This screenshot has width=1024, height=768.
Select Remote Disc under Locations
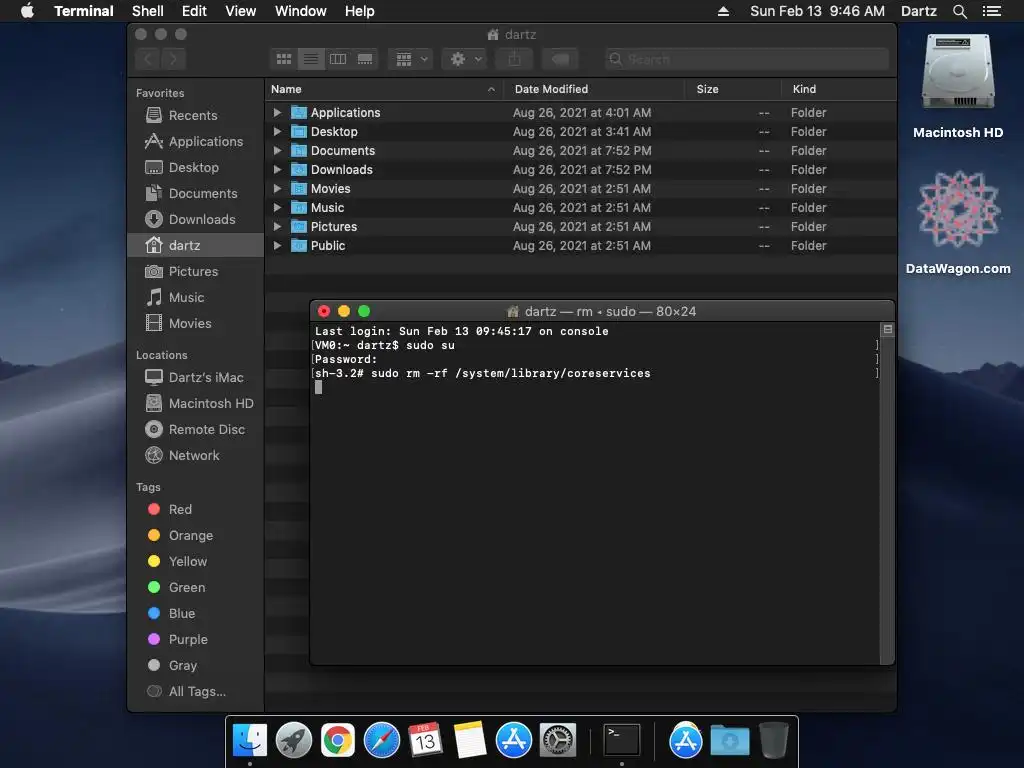pos(195,429)
